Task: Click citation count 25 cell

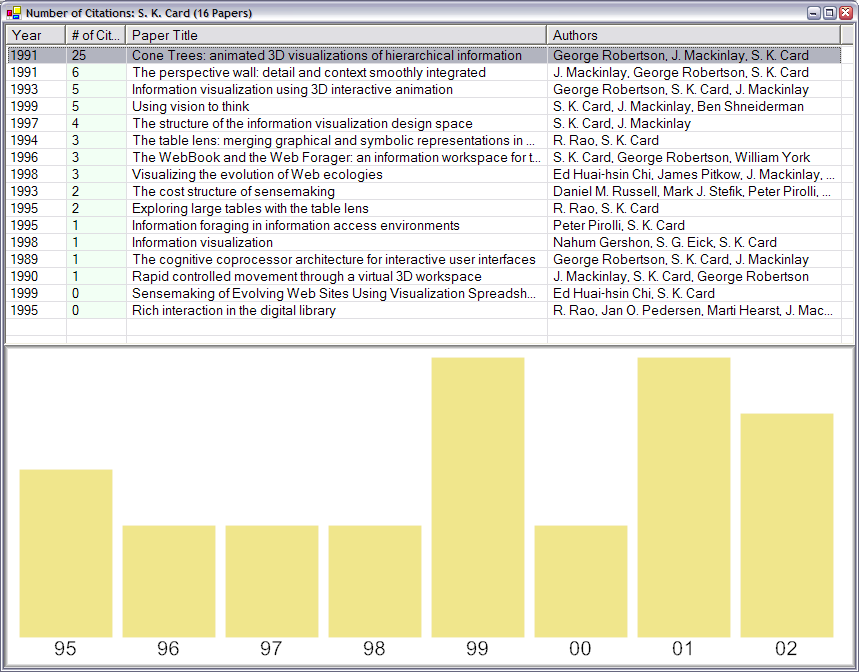Action: point(96,55)
